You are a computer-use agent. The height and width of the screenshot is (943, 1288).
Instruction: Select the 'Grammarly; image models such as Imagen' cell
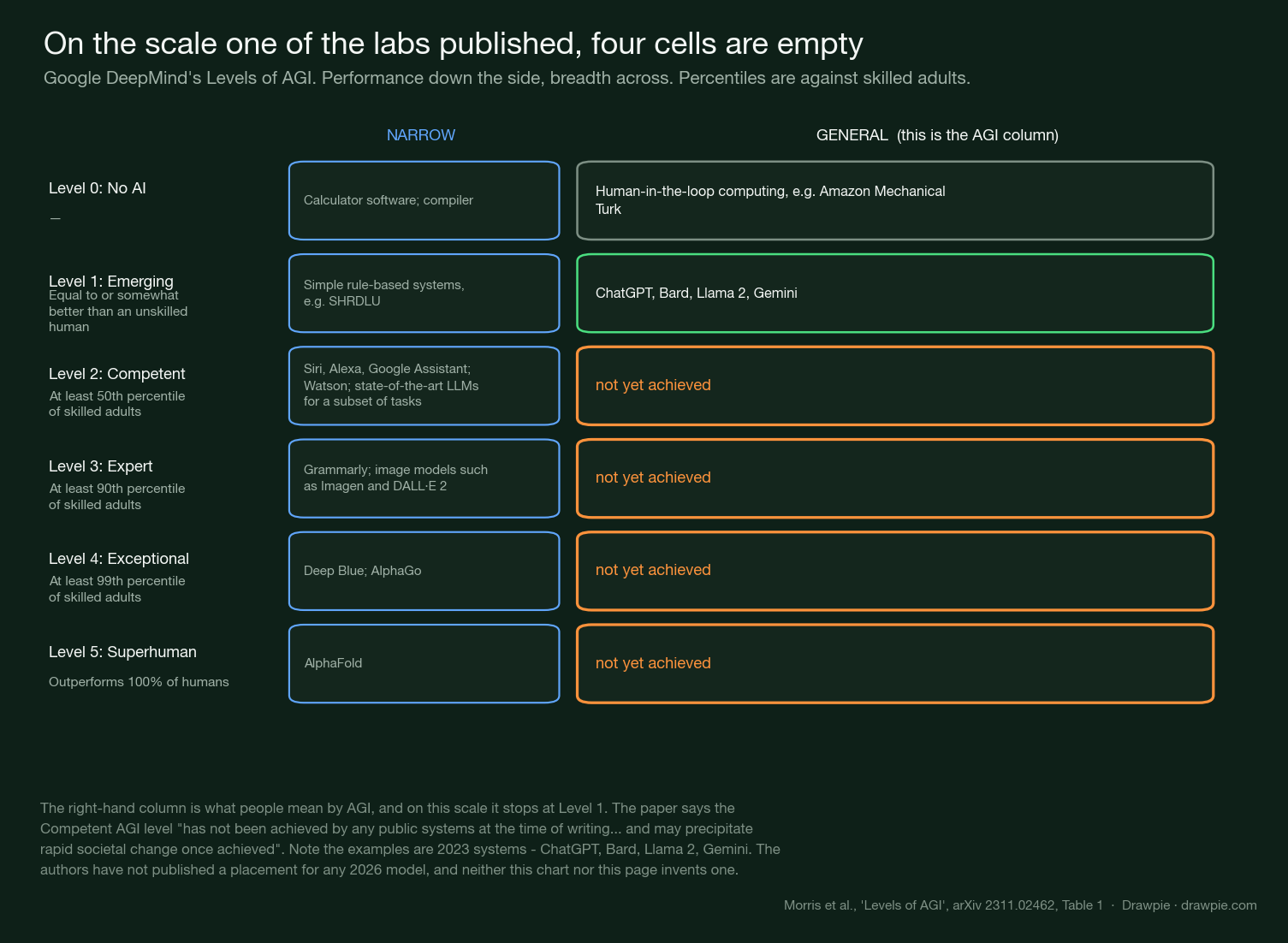424,477
